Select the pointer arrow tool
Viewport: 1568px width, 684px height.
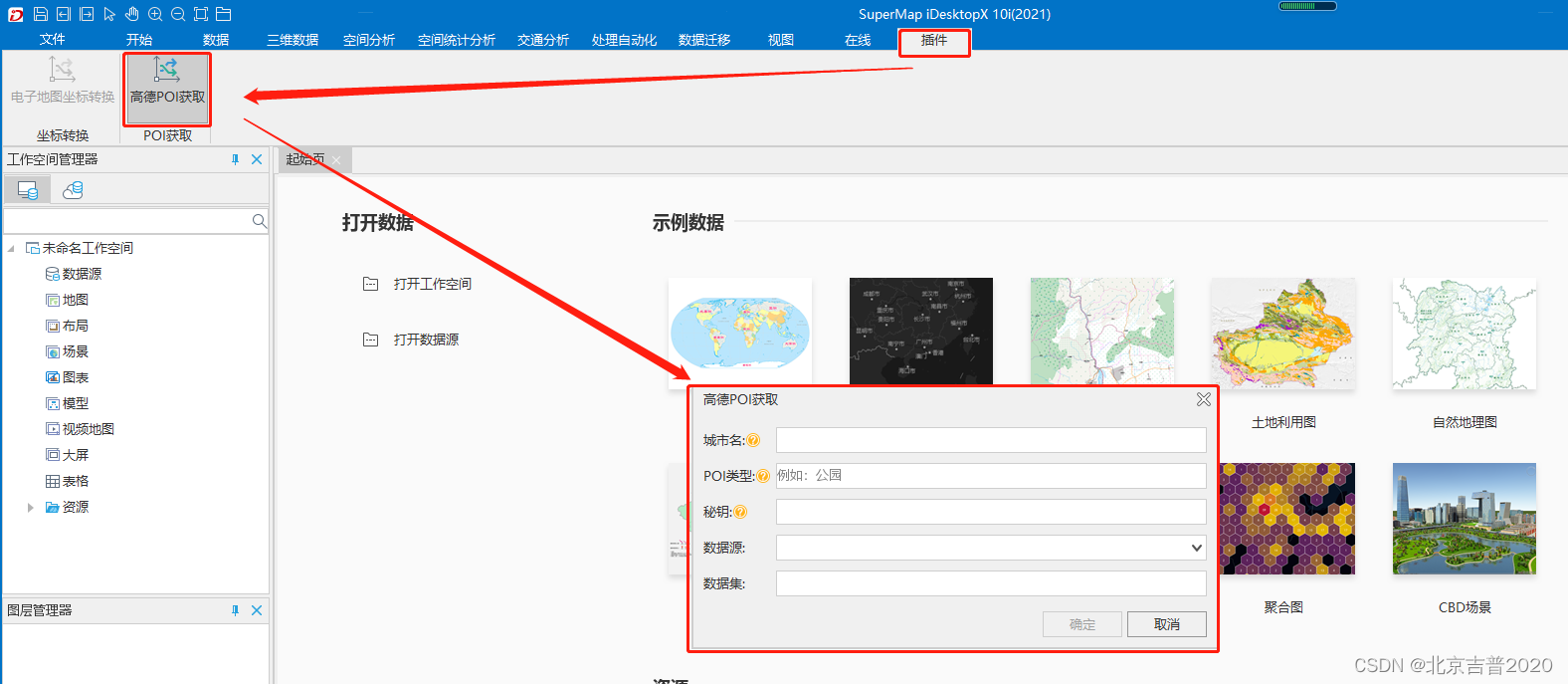pos(109,14)
